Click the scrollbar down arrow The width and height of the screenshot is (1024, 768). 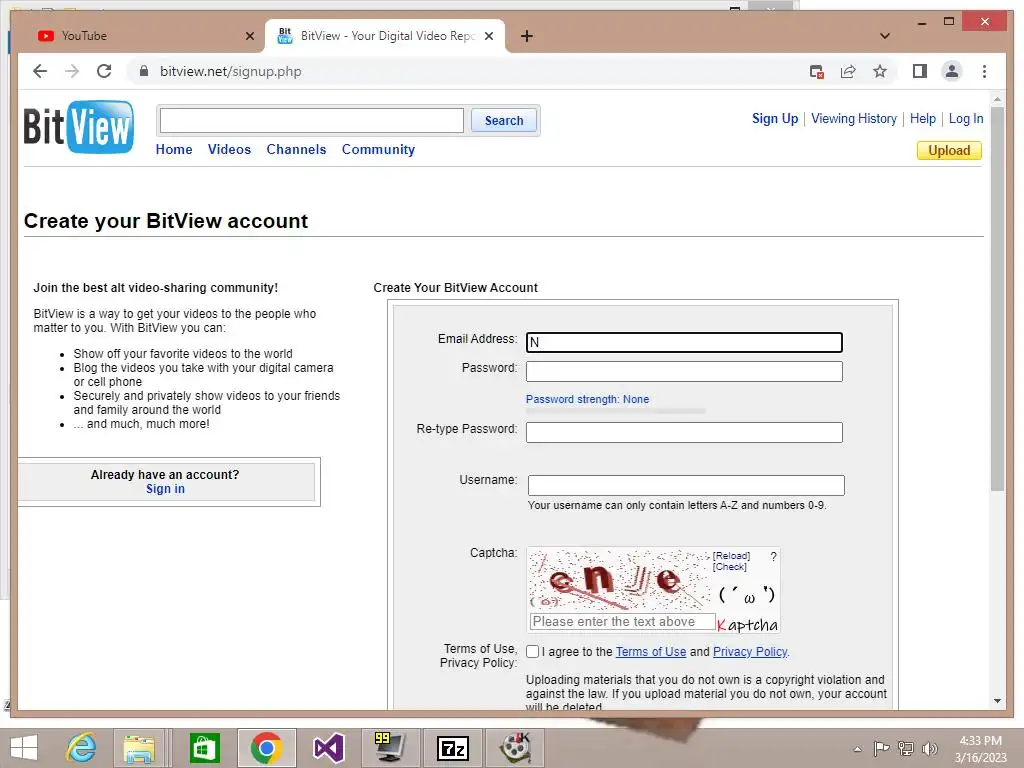[997, 701]
